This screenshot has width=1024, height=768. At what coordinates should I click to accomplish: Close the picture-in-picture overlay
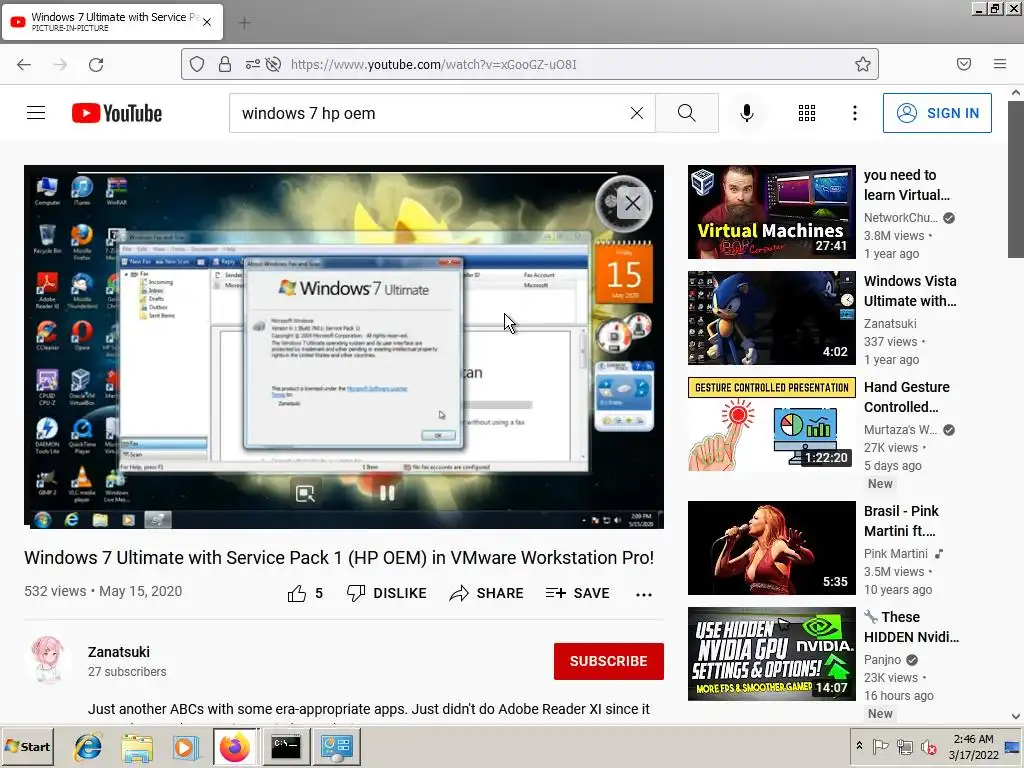coord(632,203)
